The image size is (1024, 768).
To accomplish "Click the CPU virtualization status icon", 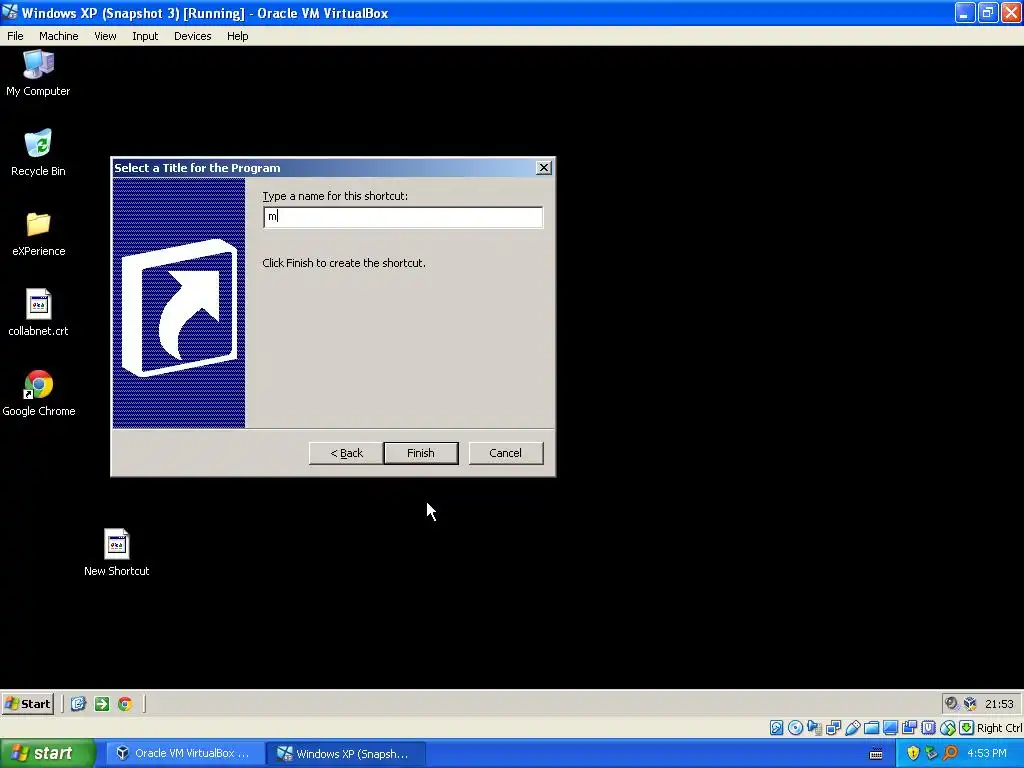I will tap(928, 728).
